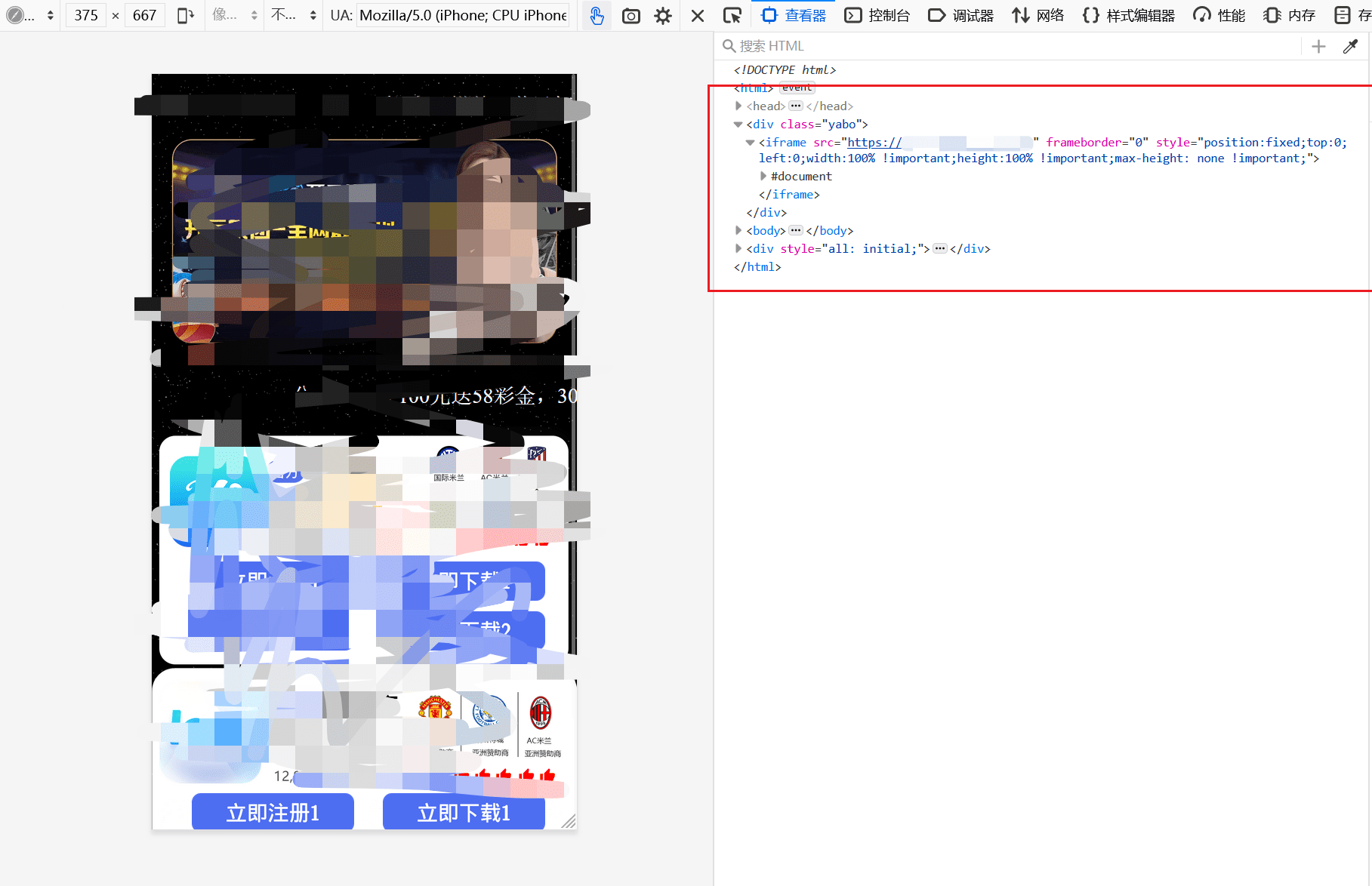Click the eyedropper color picker icon
1372x886 pixels.
[x=1350, y=47]
